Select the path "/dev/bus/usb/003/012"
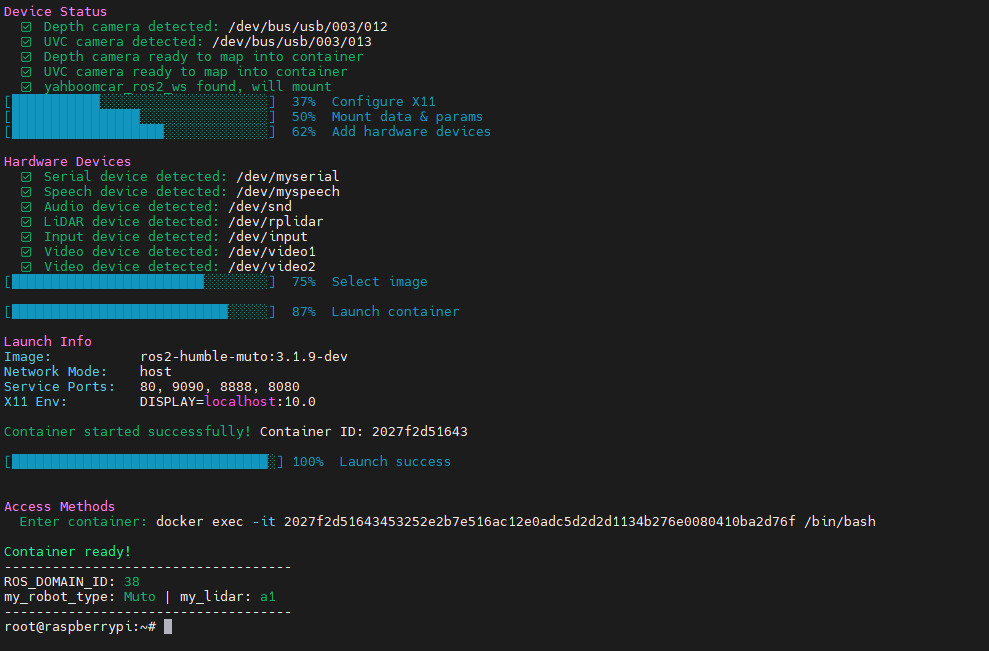Image resolution: width=989 pixels, height=651 pixels. (308, 26)
